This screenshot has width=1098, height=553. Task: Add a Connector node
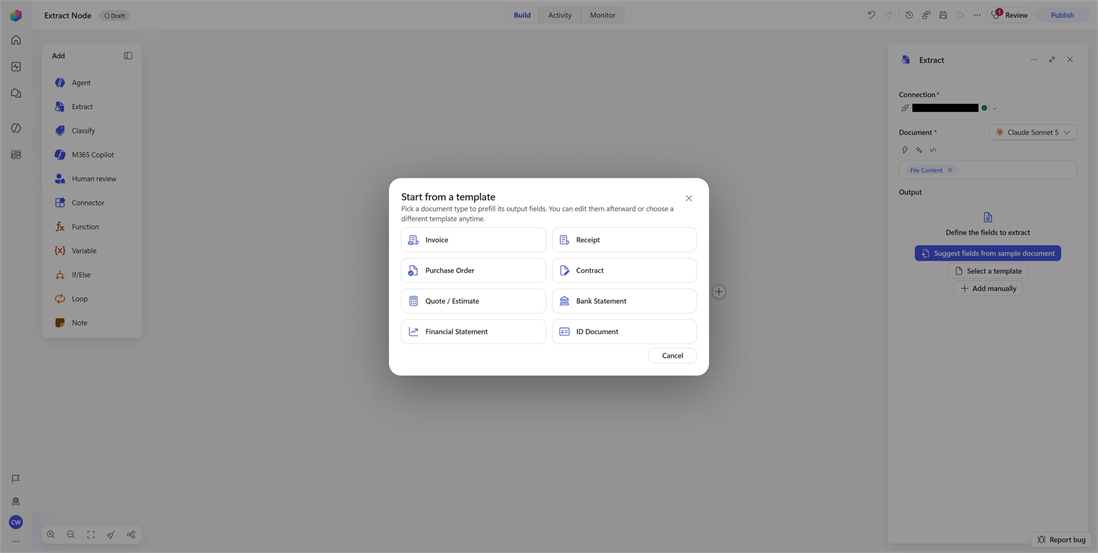pos(92,203)
